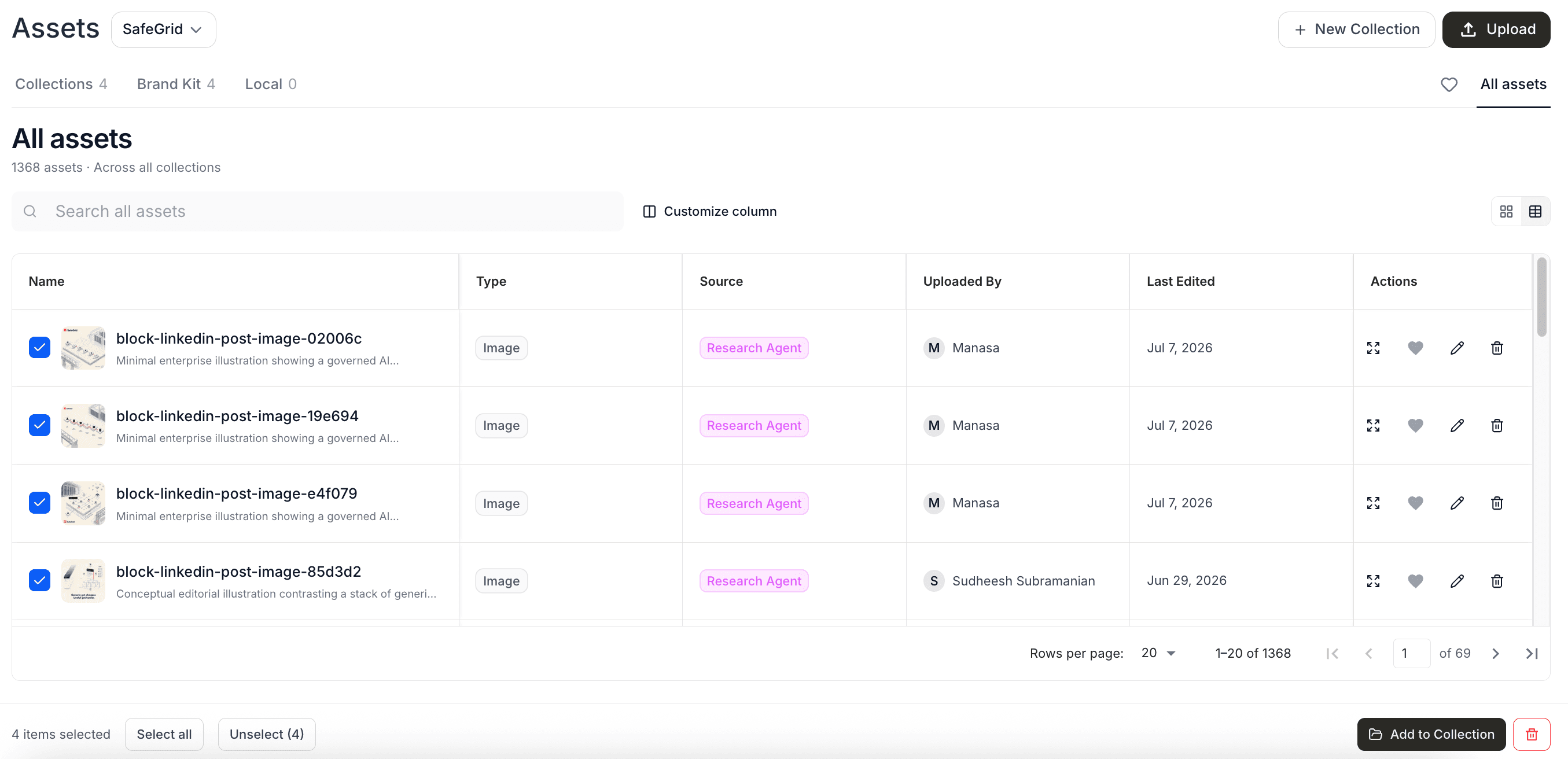Click the table's vertical scrollbar thumb
The width and height of the screenshot is (1568, 759).
1541,297
